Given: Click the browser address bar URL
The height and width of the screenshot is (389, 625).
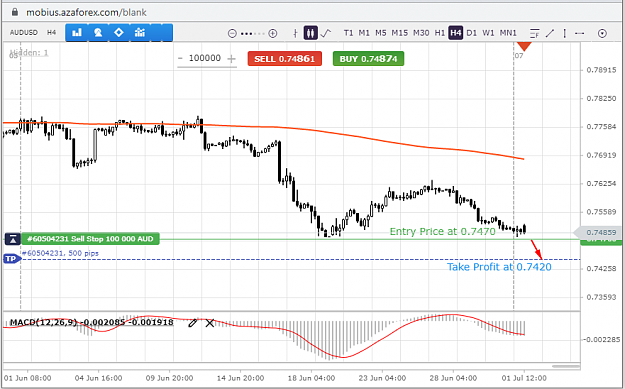Looking at the screenshot, I should click(x=86, y=12).
